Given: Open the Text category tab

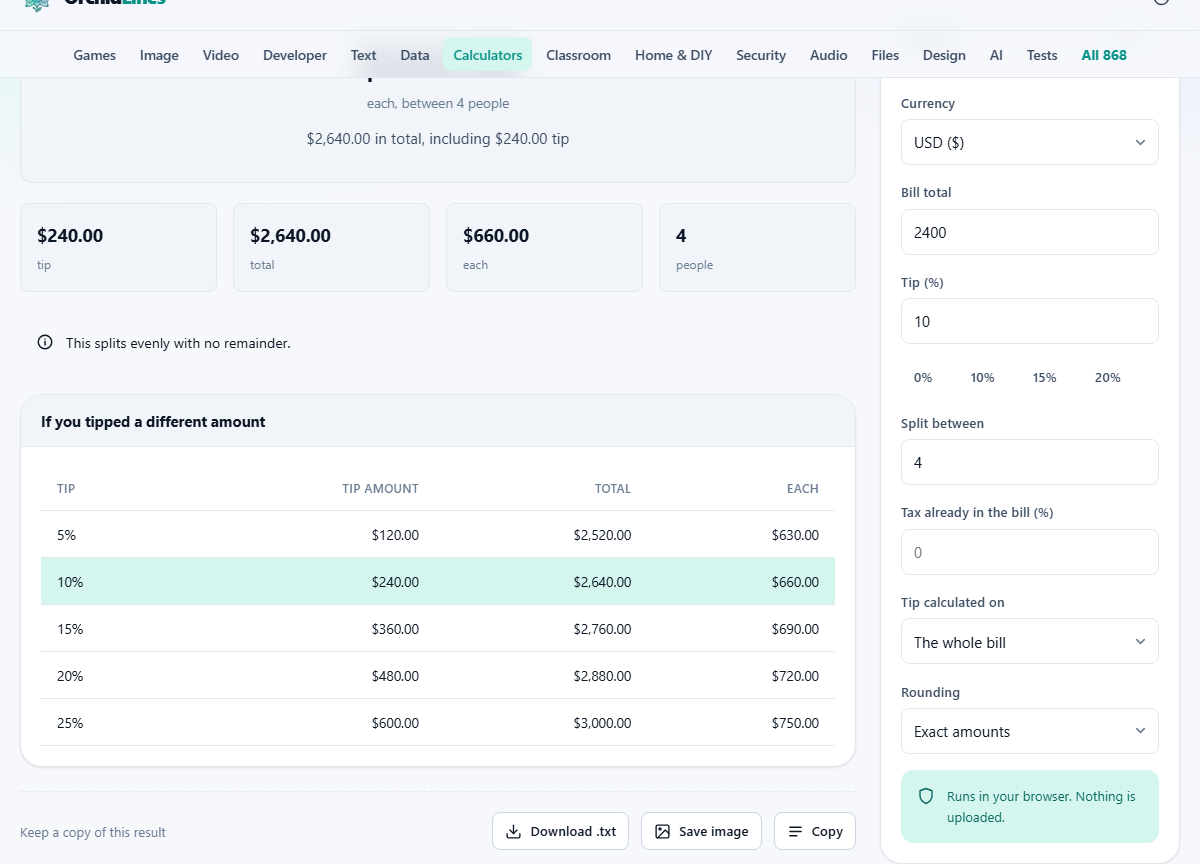Looking at the screenshot, I should (x=364, y=55).
